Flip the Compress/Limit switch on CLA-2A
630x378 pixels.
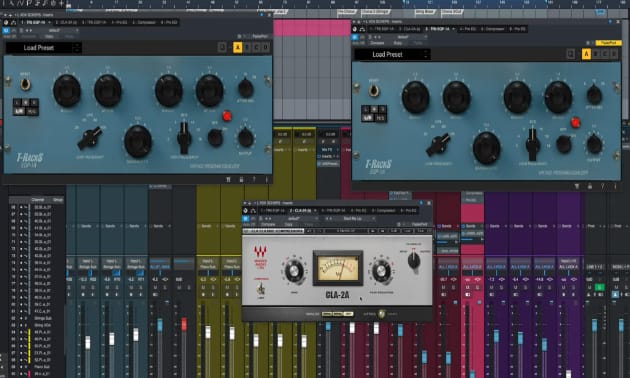(260, 288)
